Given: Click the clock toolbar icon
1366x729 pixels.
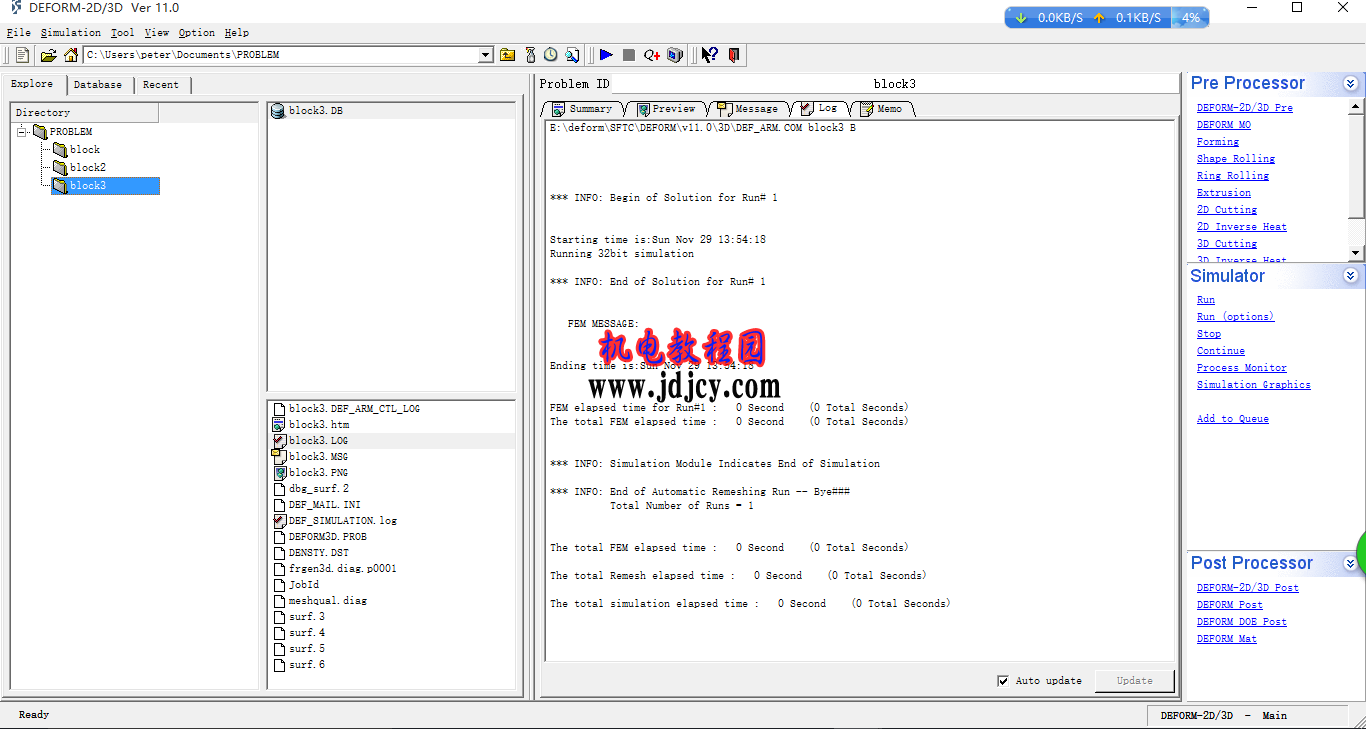Looking at the screenshot, I should (x=551, y=55).
